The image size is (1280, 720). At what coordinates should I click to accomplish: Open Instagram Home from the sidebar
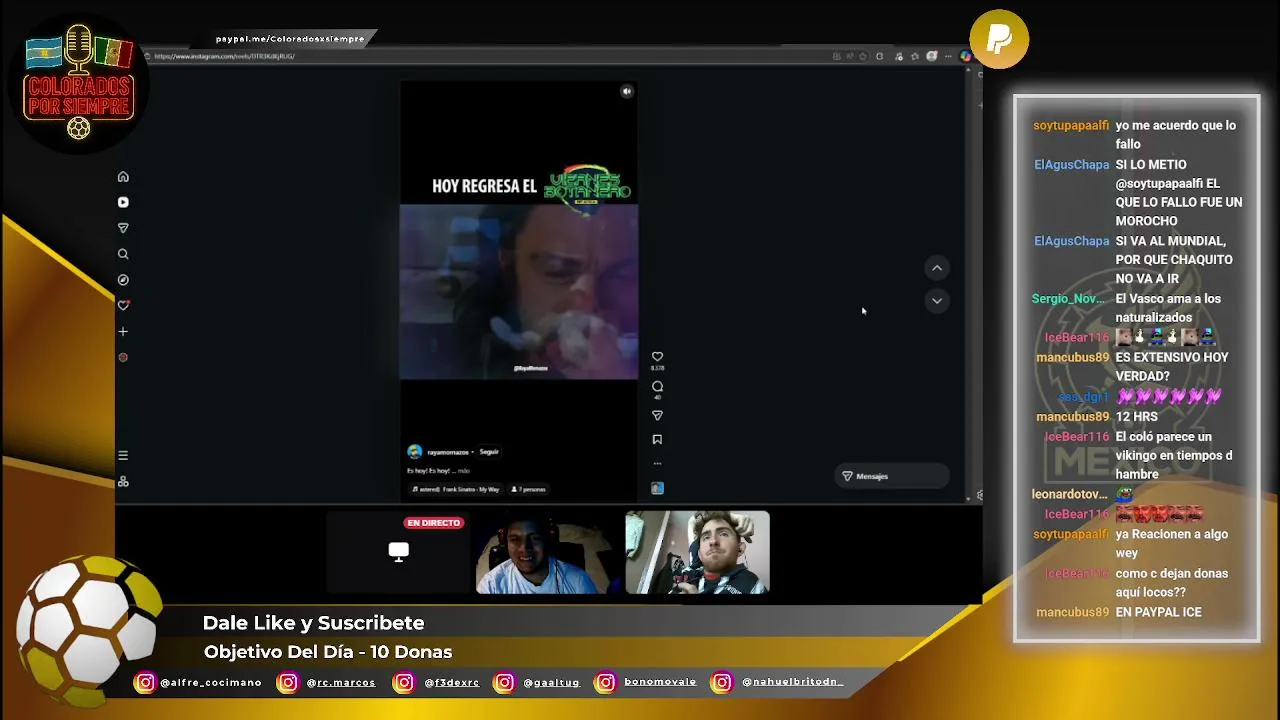pos(123,177)
